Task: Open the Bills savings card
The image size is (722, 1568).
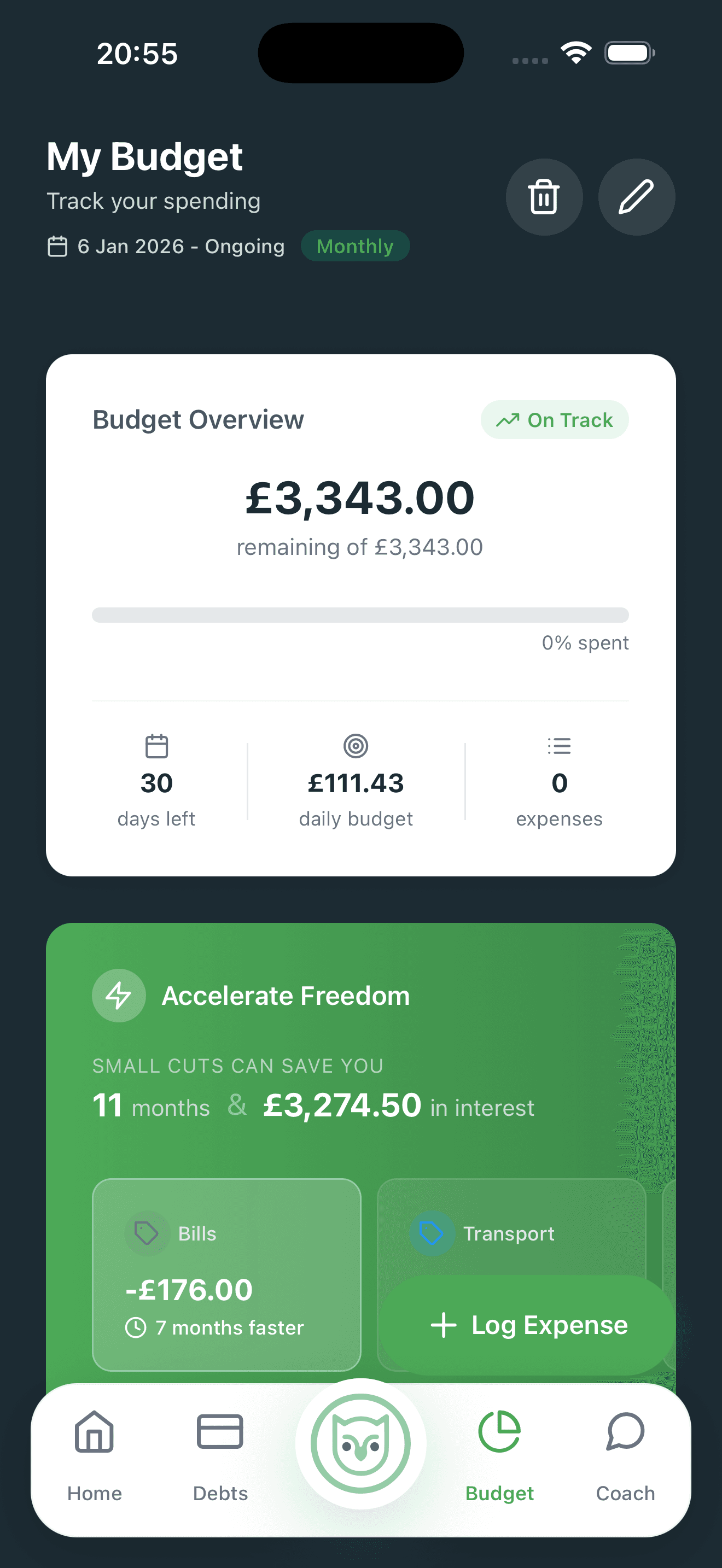Action: (226, 1275)
